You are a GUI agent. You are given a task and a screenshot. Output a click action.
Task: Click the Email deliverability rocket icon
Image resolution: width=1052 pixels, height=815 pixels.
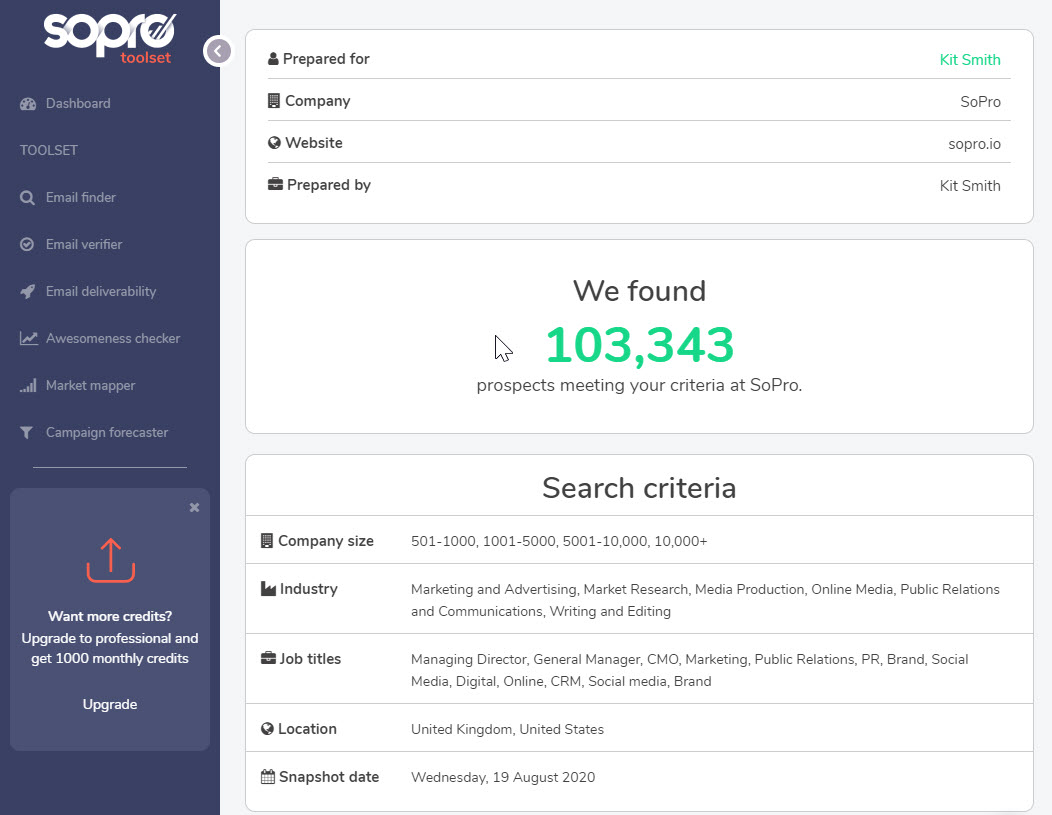click(x=28, y=292)
